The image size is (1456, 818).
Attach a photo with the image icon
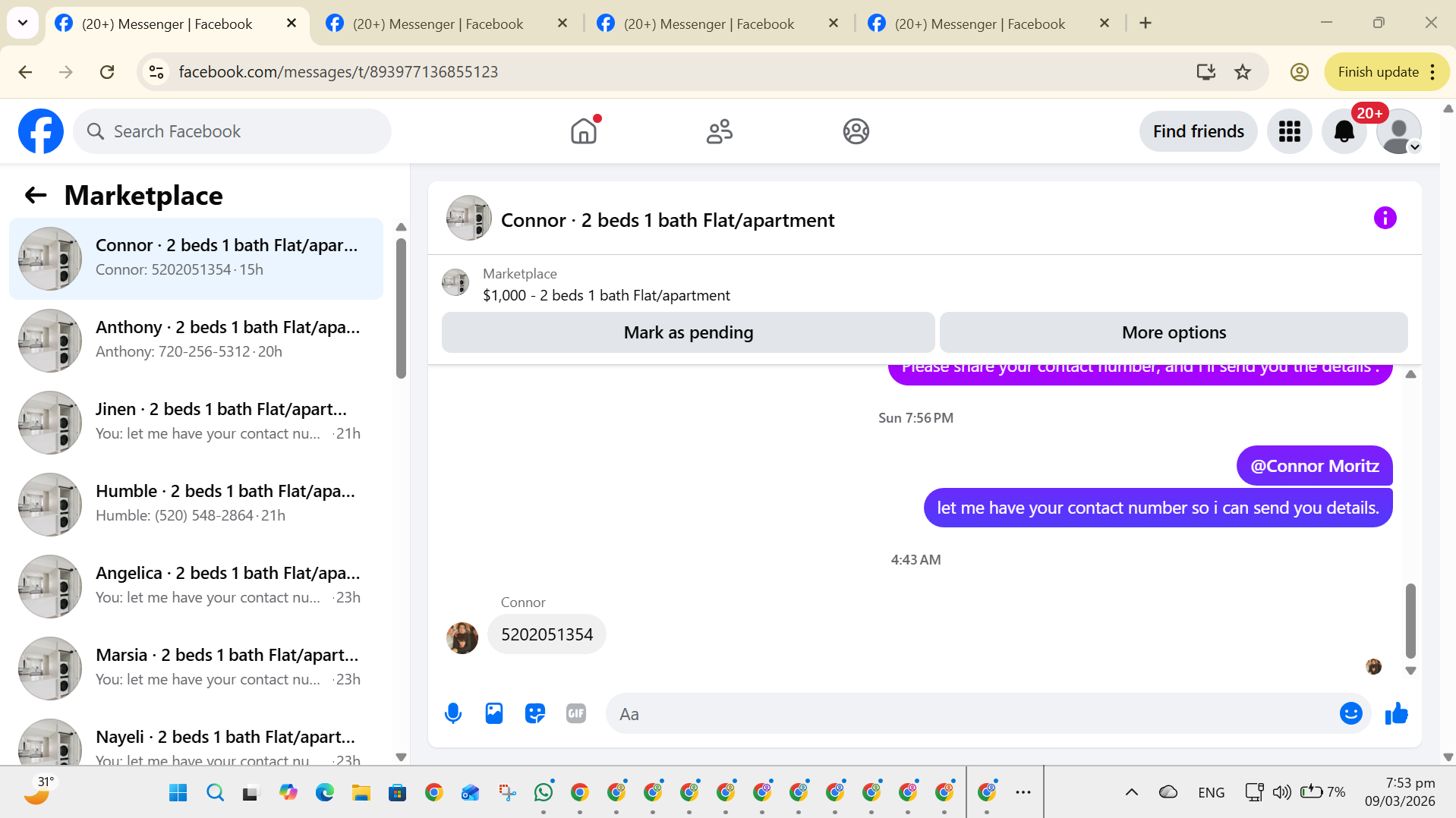pyautogui.click(x=494, y=713)
